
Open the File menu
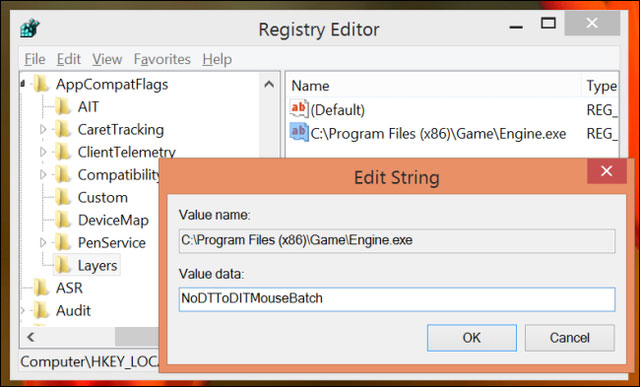point(35,60)
